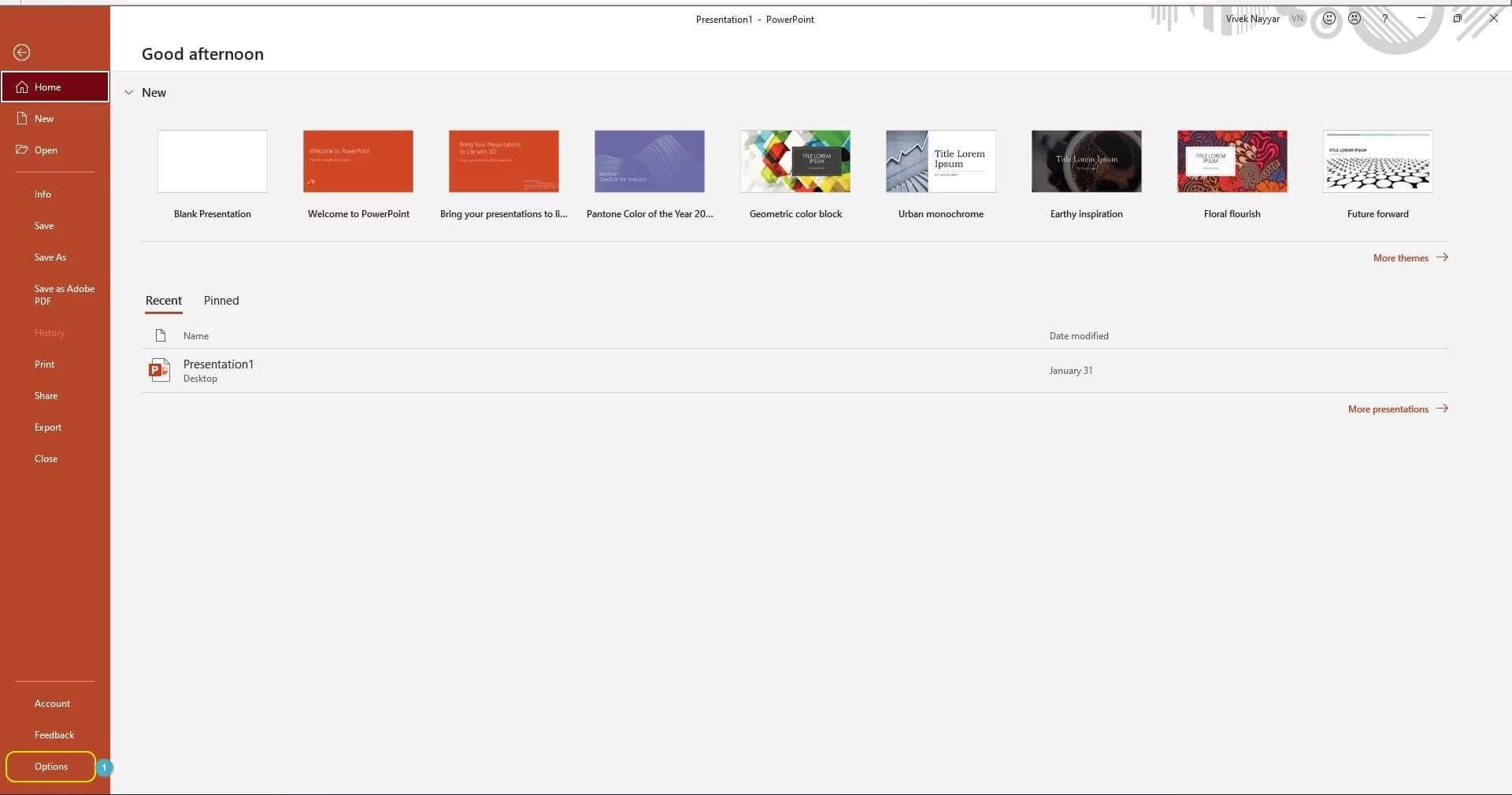Open the Export menu item
1512x795 pixels.
pos(48,427)
